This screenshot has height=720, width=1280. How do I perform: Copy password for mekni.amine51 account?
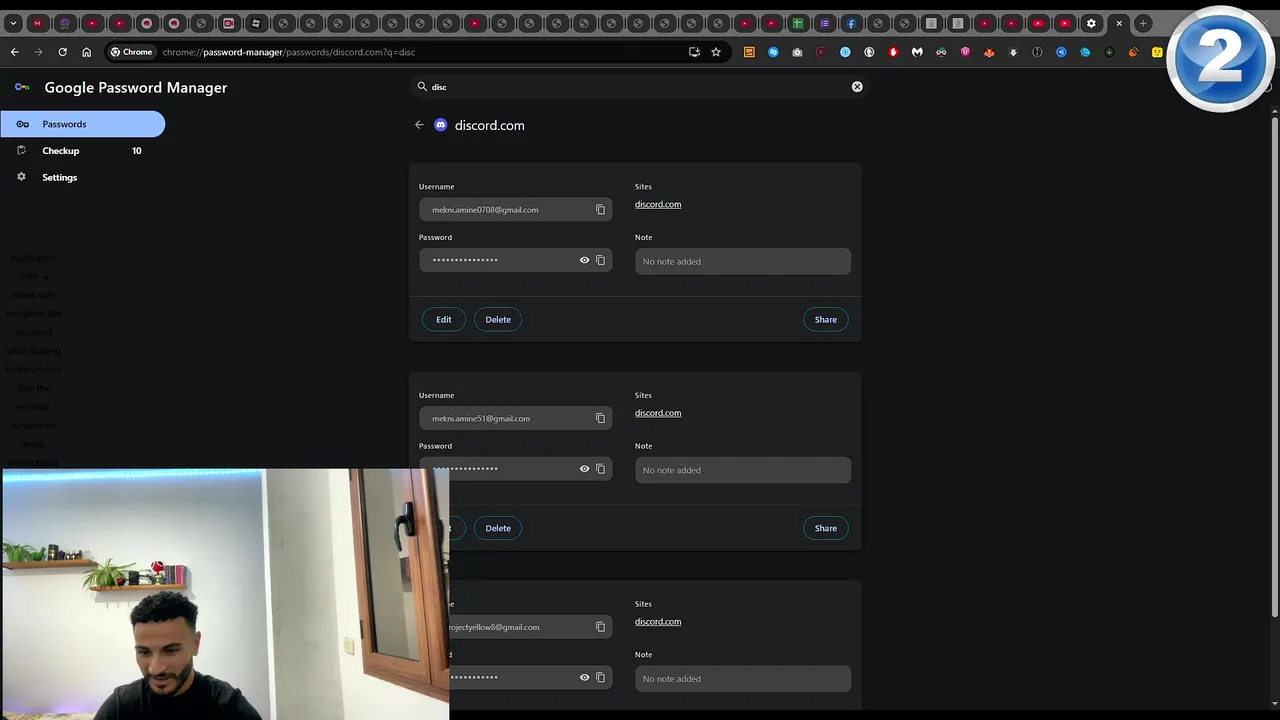point(600,469)
